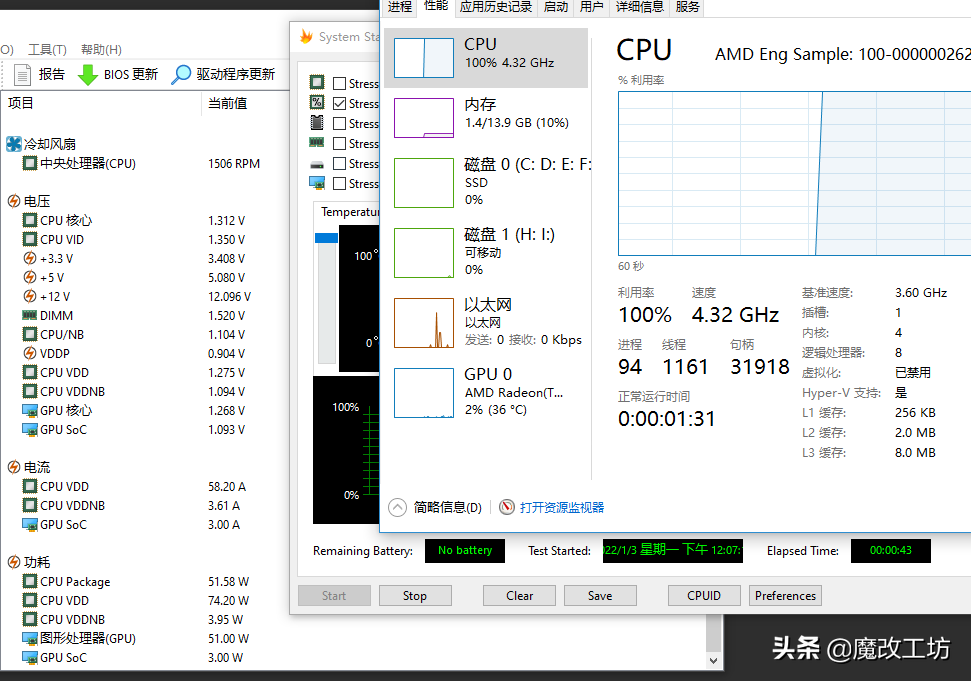Click the CPUID button
The image size is (971, 681).
pyautogui.click(x=704, y=596)
